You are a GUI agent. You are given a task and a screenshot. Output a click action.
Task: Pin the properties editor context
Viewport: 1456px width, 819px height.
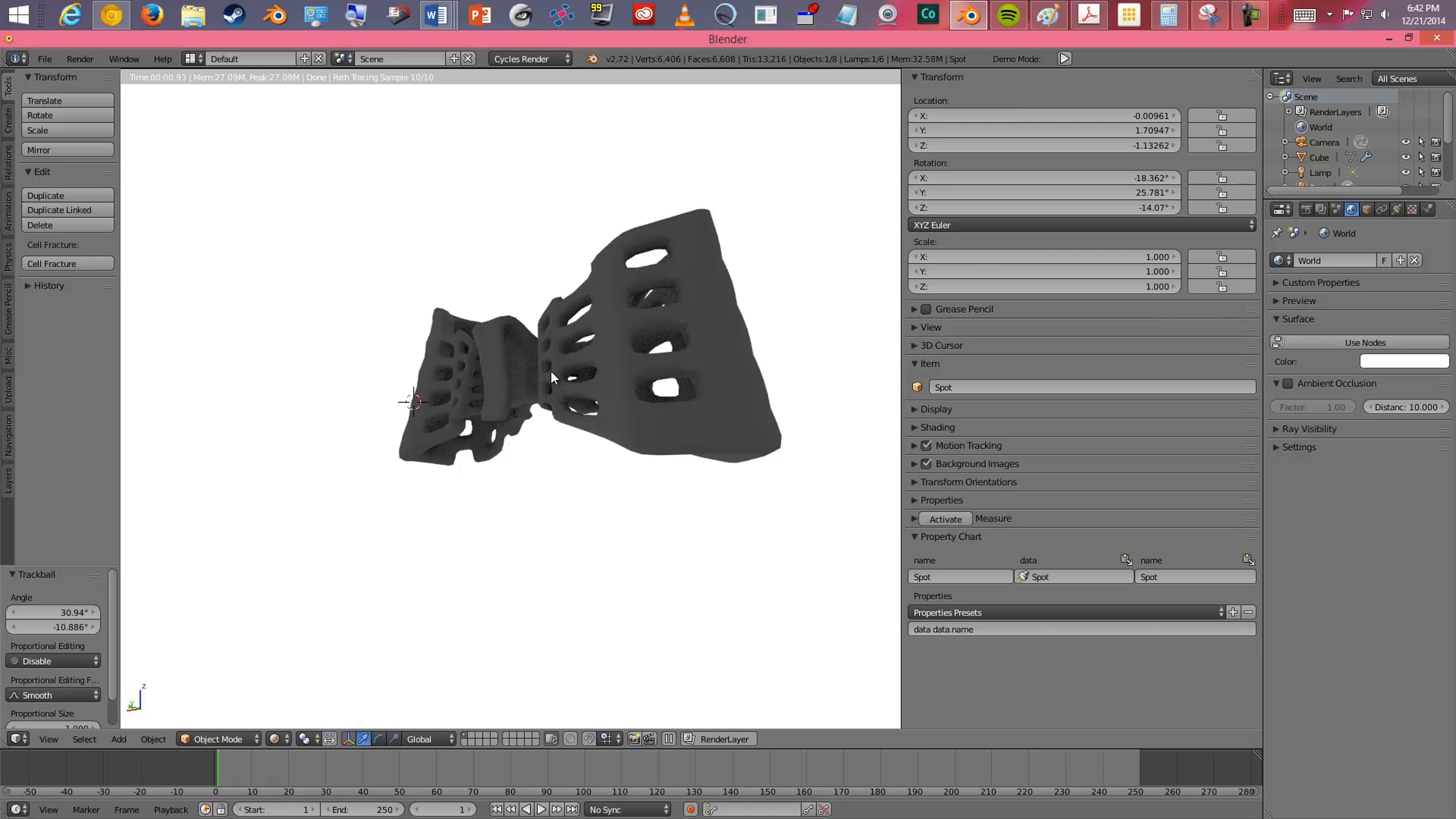(1276, 233)
